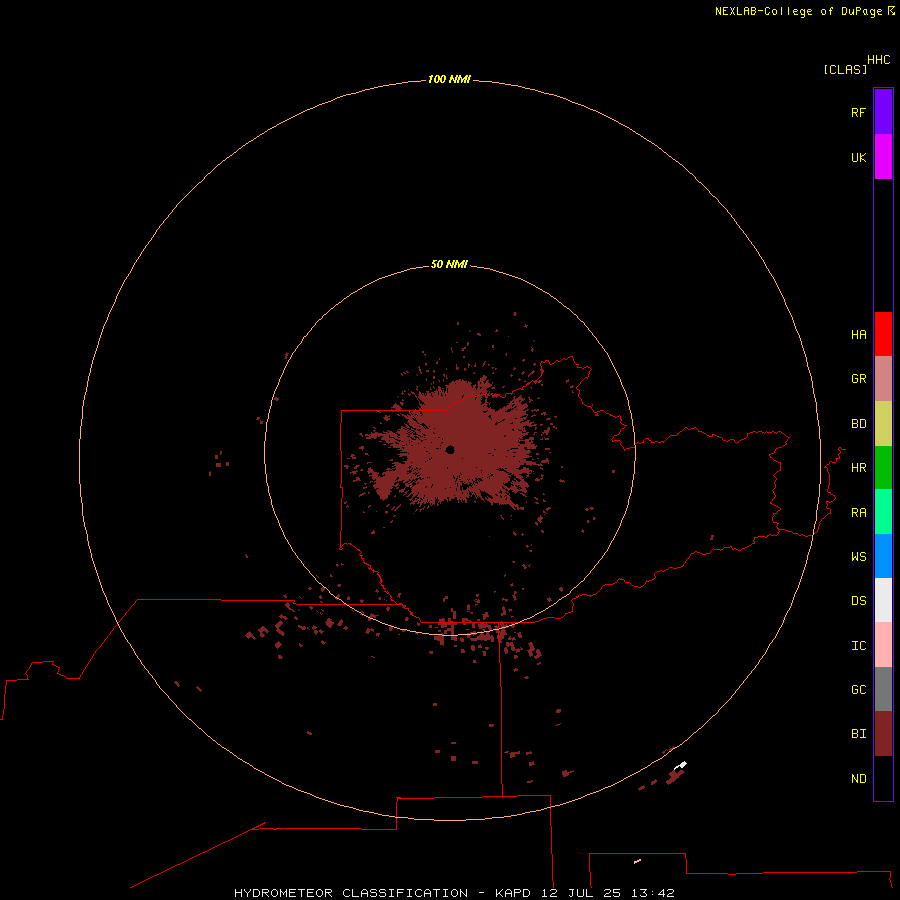Pick the HR green legend swatch
Screen dimensions: 900x900
pyautogui.click(x=883, y=468)
